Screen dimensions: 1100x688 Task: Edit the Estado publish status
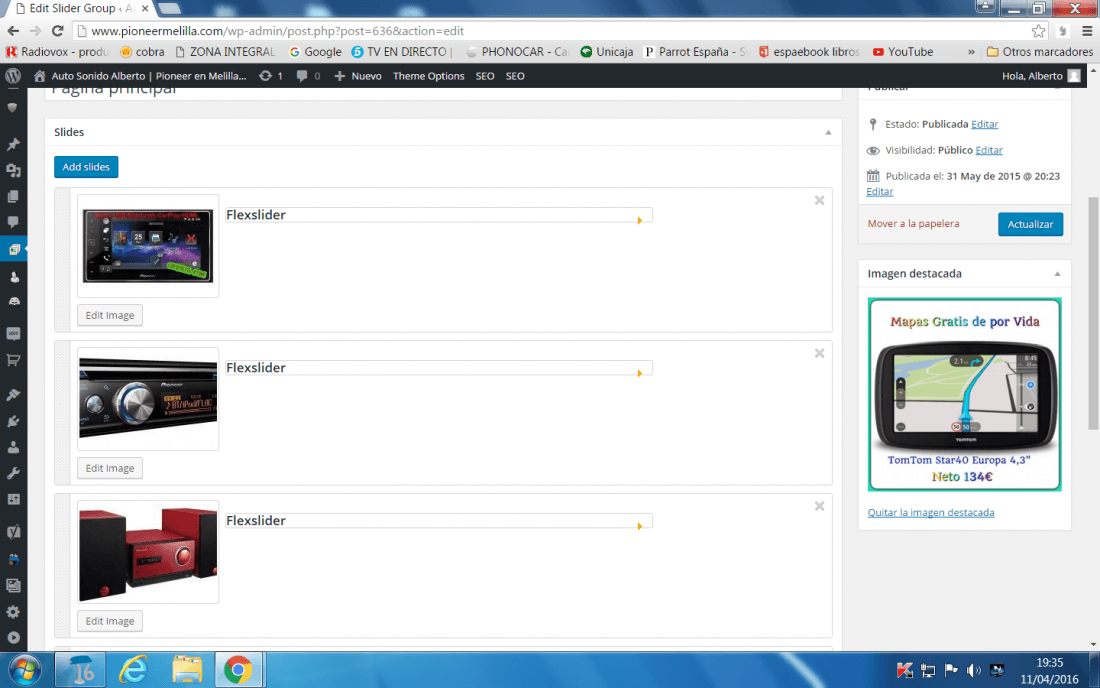pyautogui.click(x=984, y=124)
